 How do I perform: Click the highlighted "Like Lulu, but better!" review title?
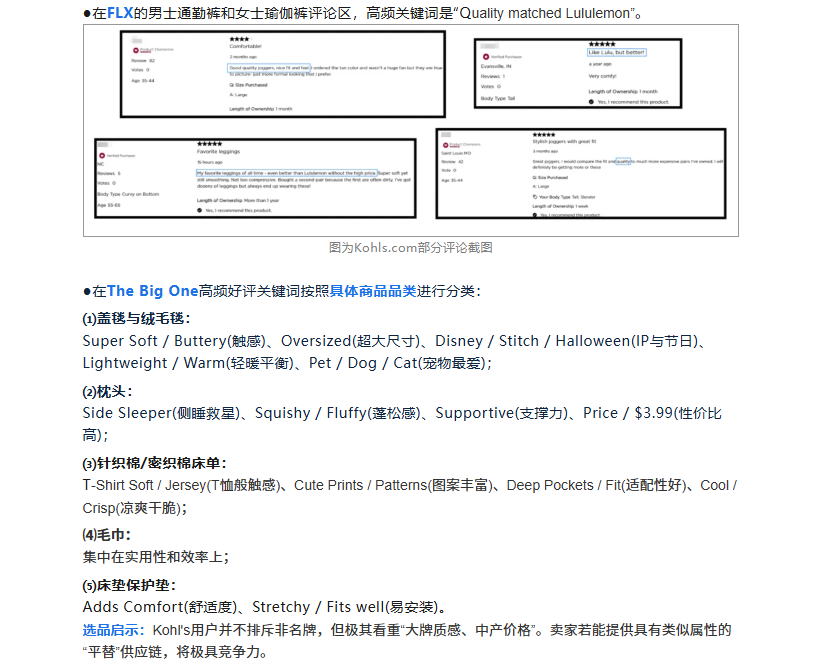(x=617, y=53)
